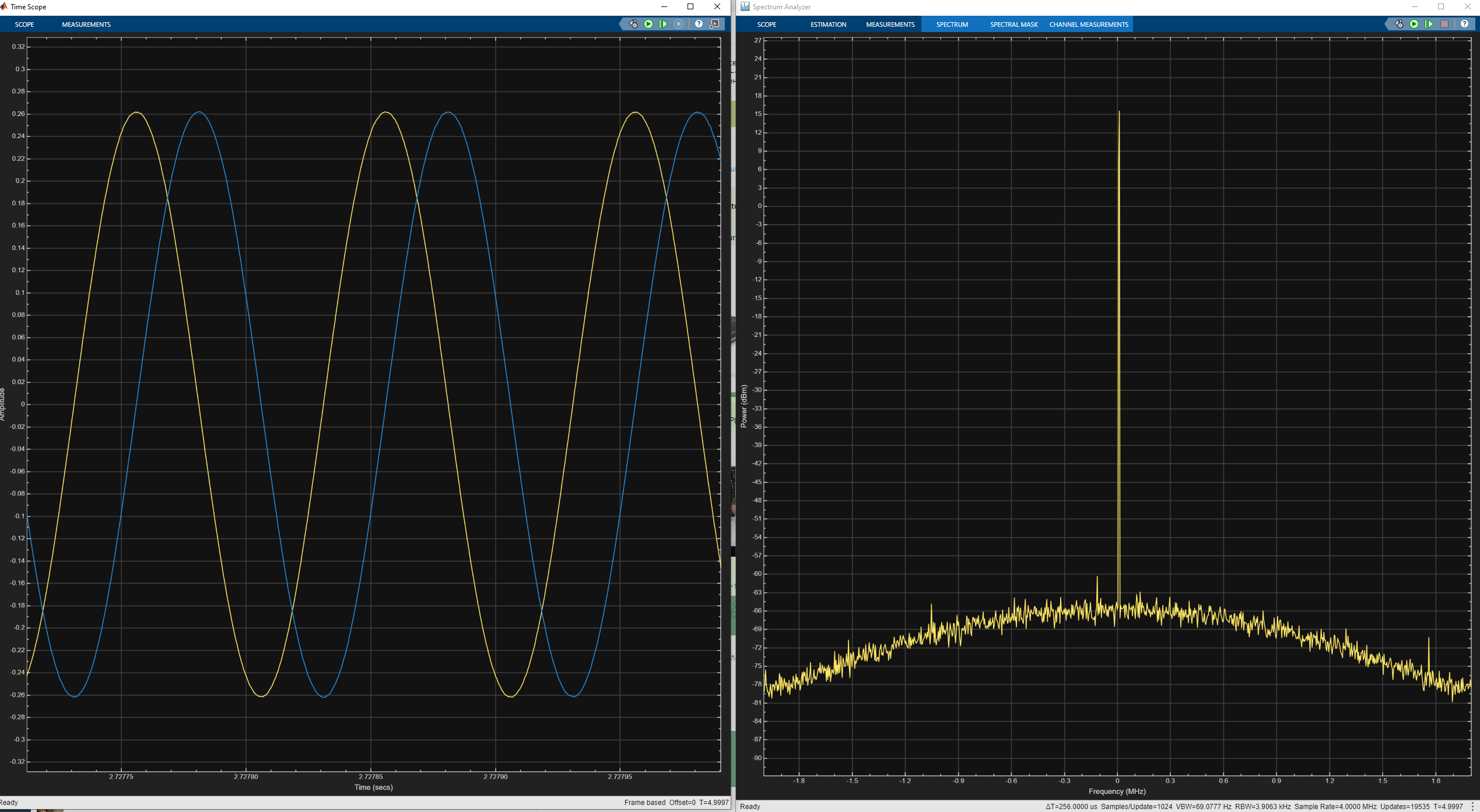1480x812 pixels.
Task: Click the Spectrum Analyzer window title text
Action: [x=781, y=7]
